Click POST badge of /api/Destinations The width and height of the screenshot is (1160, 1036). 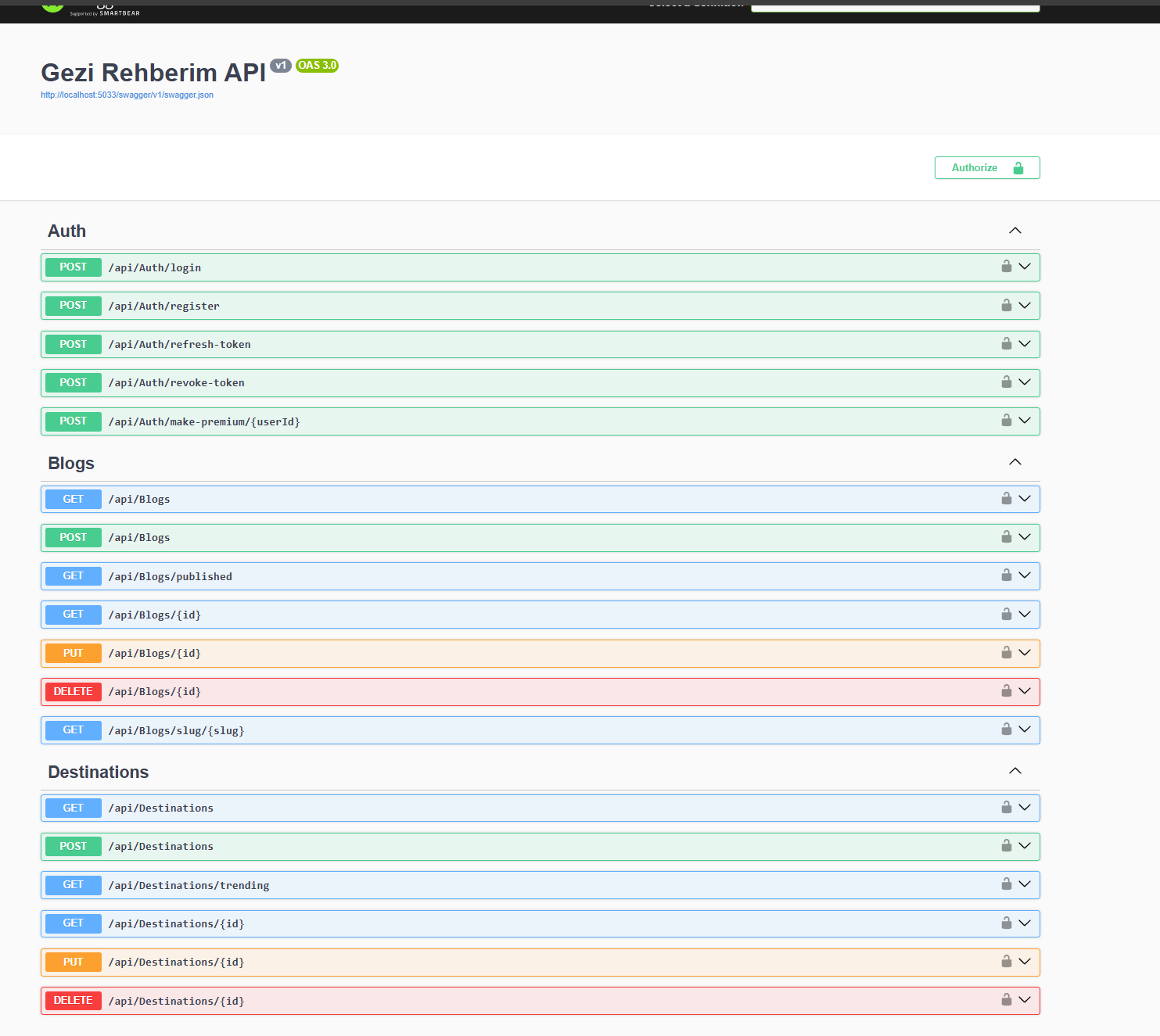tap(74, 847)
